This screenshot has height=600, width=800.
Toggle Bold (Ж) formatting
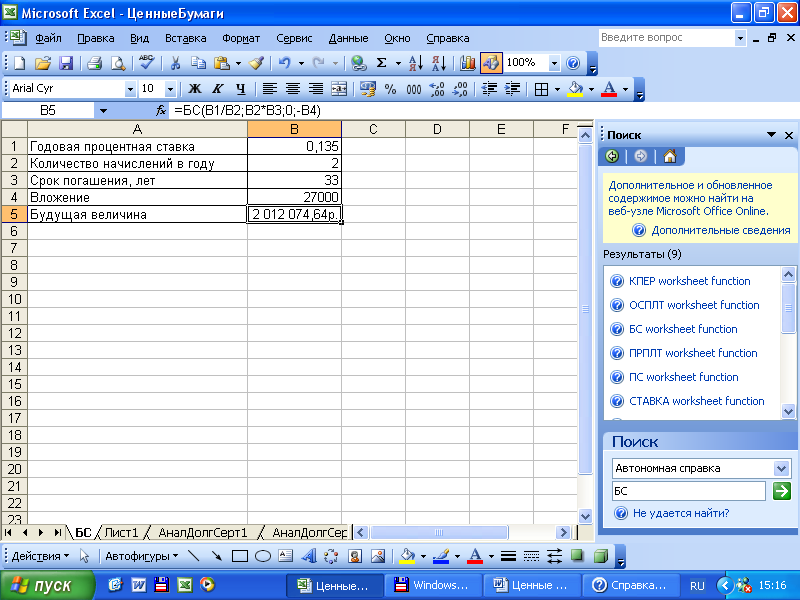[x=194, y=89]
